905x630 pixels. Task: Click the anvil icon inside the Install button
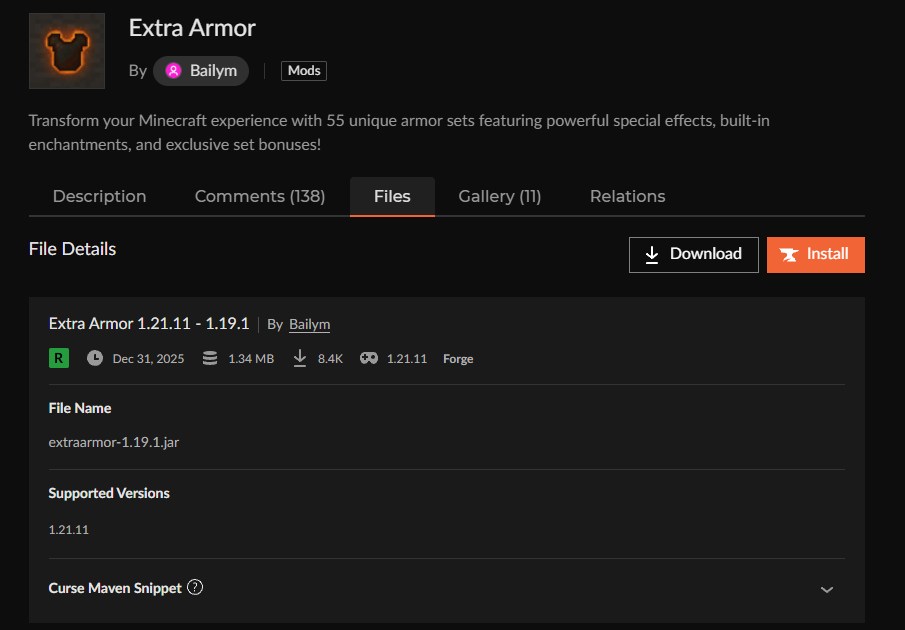790,254
